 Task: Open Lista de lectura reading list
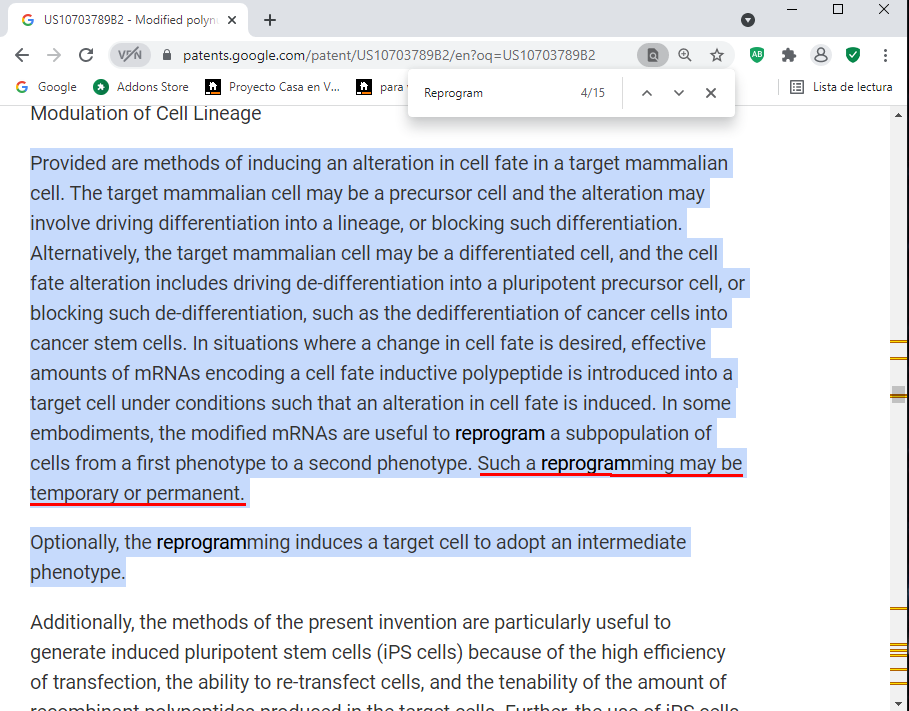click(x=841, y=87)
